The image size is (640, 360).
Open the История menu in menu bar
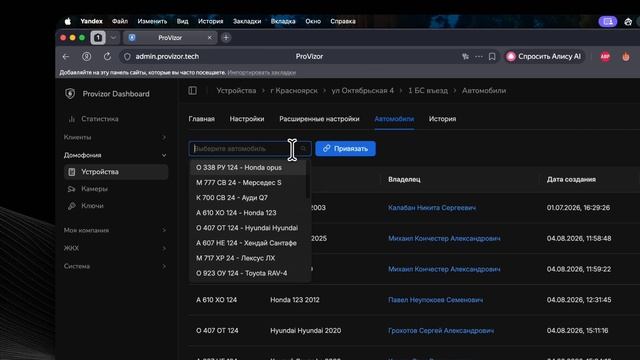pyautogui.click(x=211, y=21)
